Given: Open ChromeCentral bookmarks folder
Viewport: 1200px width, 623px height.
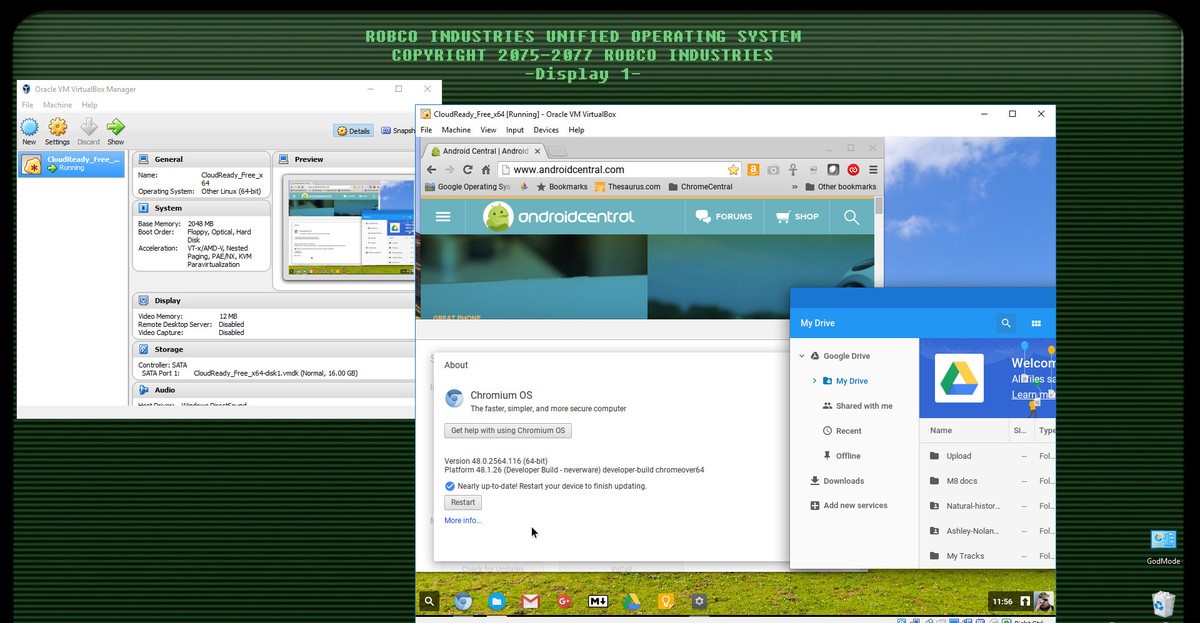Looking at the screenshot, I should [x=700, y=187].
